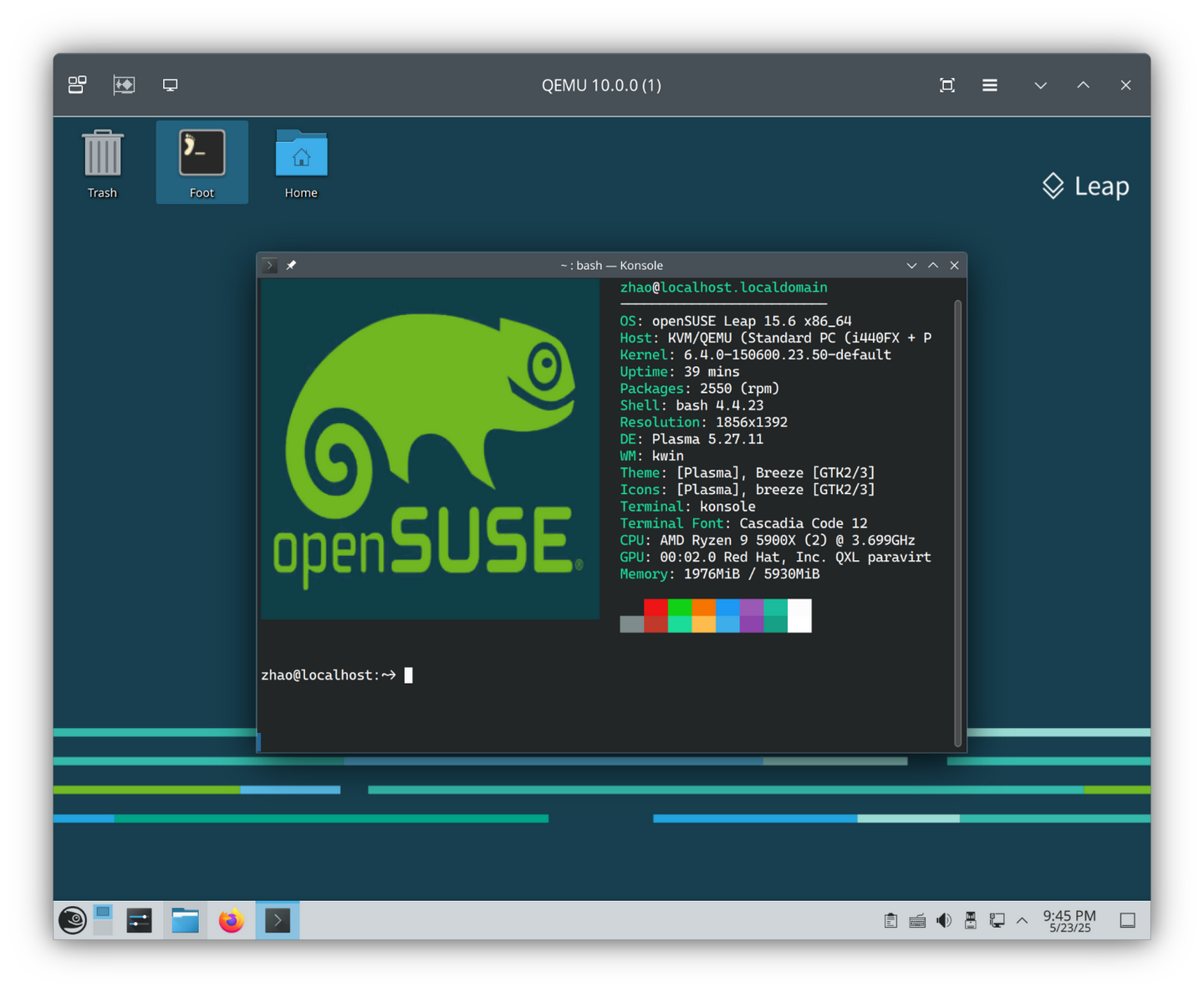The width and height of the screenshot is (1204, 993).
Task: Expand hidden icons with the tray chevron
Action: [x=1022, y=919]
